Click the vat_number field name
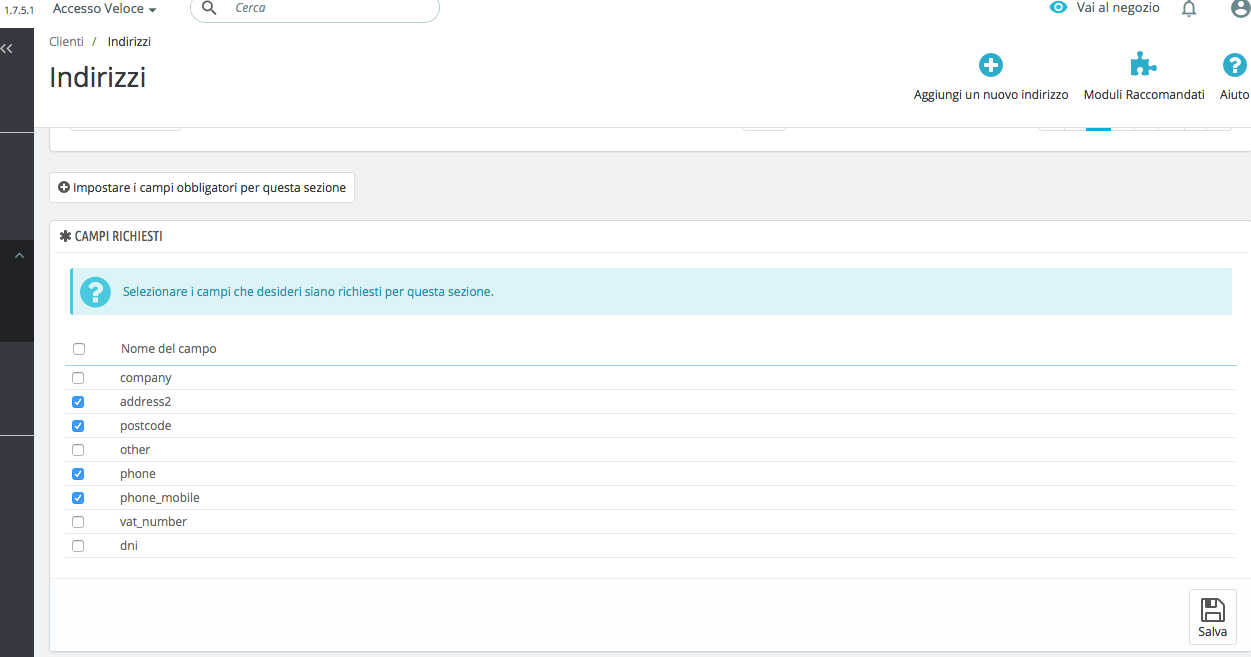The height and width of the screenshot is (657, 1251). click(x=154, y=522)
